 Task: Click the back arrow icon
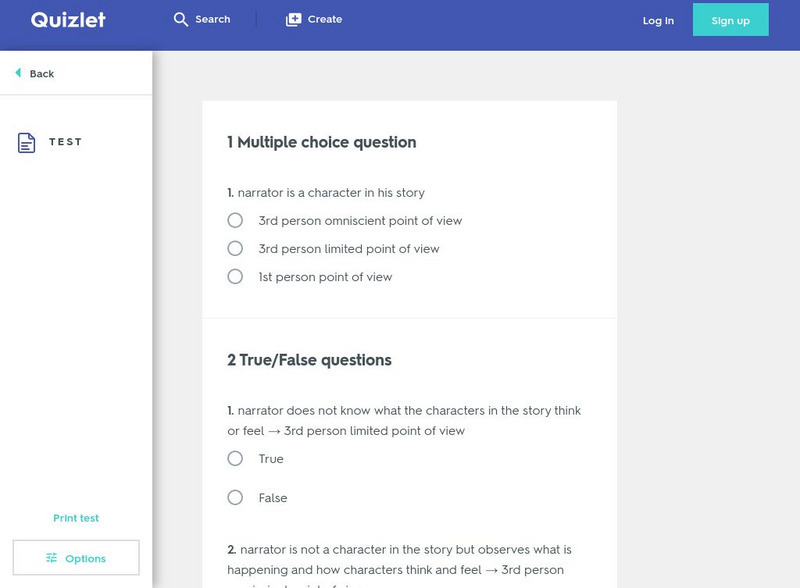tap(18, 73)
